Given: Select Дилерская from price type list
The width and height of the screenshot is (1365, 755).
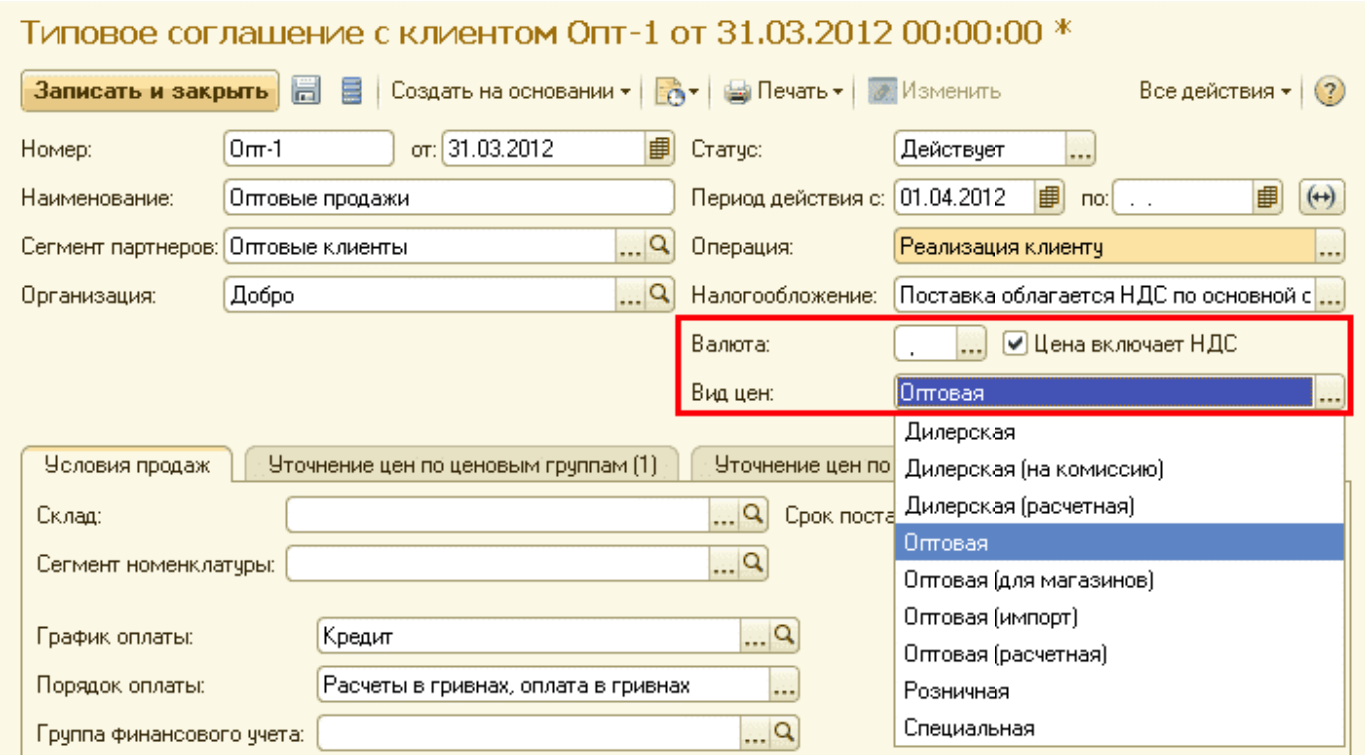Looking at the screenshot, I should click(x=1119, y=432).
